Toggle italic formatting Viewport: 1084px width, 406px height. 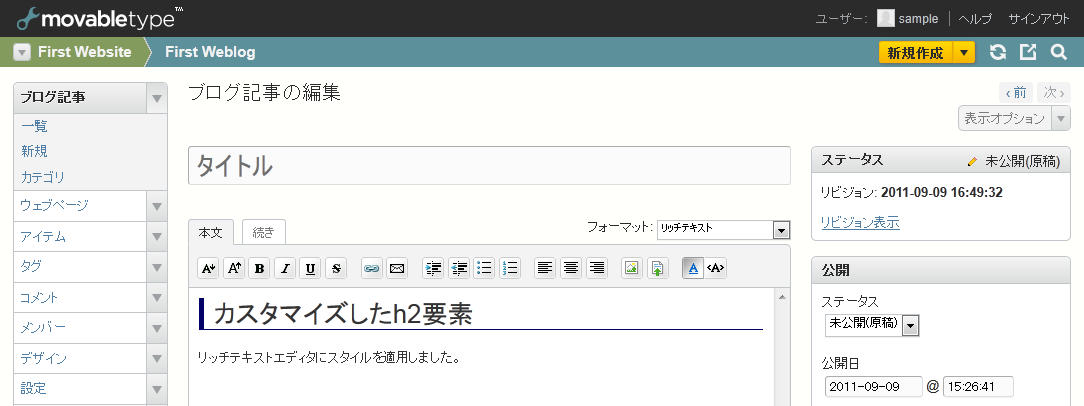(285, 268)
